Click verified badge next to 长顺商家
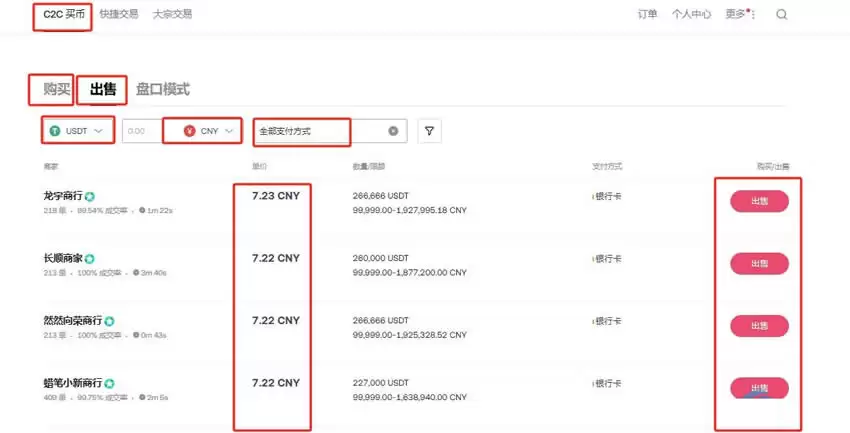The image size is (850, 433). click(90, 259)
